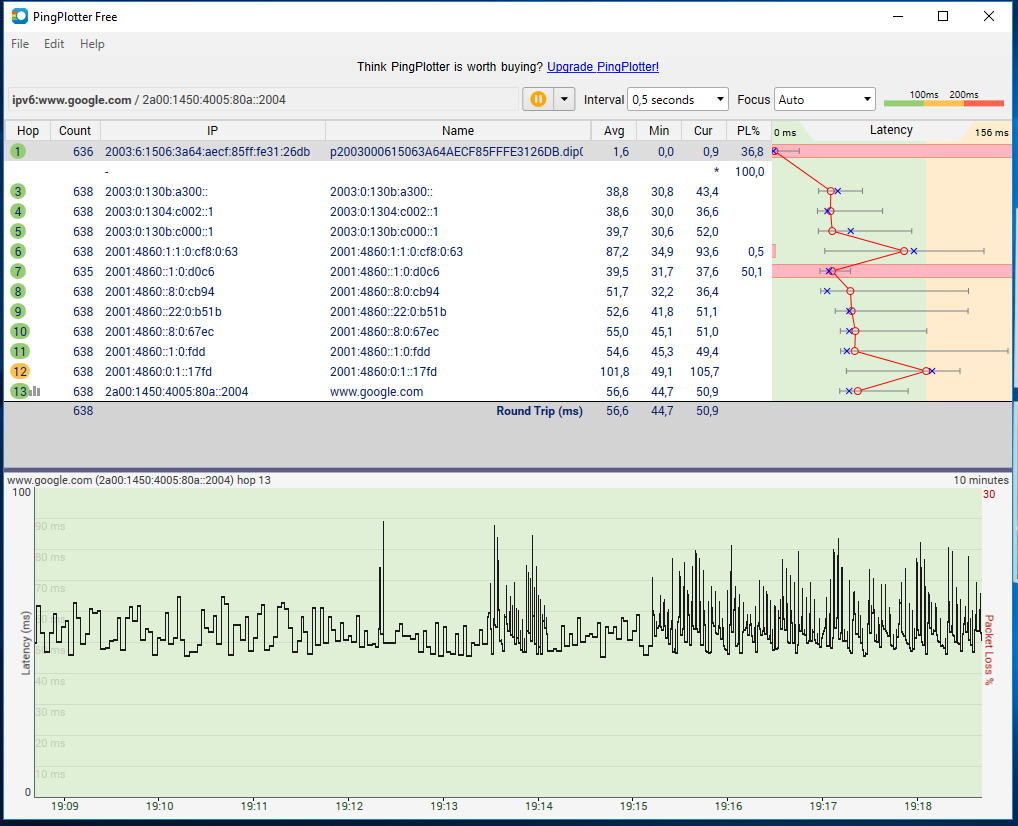Screen dimensions: 1018x826
Task: Click hop 1 name p2003000615063A64AECF85FFFE3126DB
Action: (456, 151)
